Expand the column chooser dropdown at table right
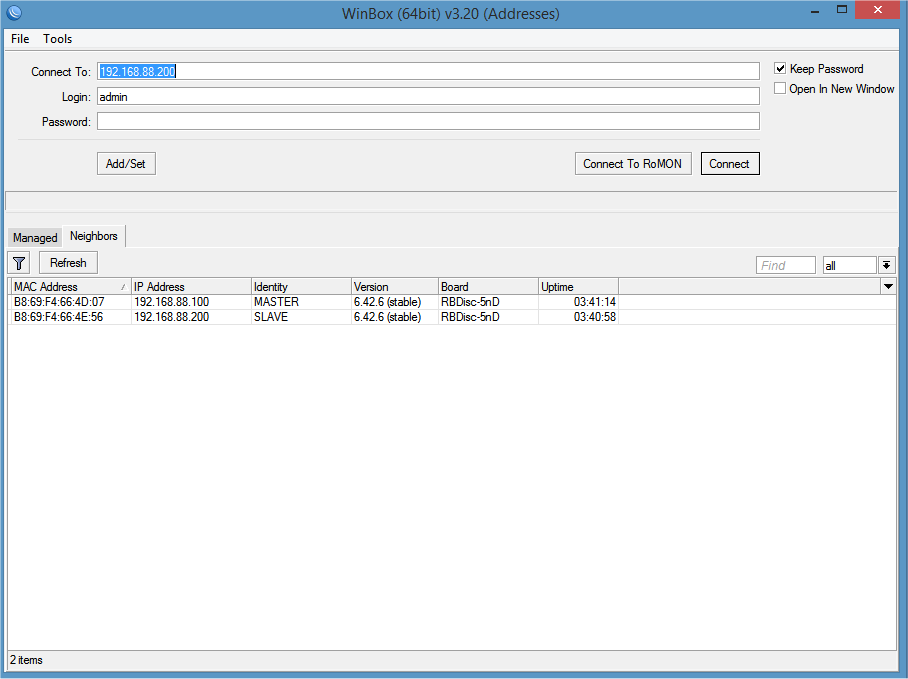Screen dimensions: 908x679 point(888,287)
